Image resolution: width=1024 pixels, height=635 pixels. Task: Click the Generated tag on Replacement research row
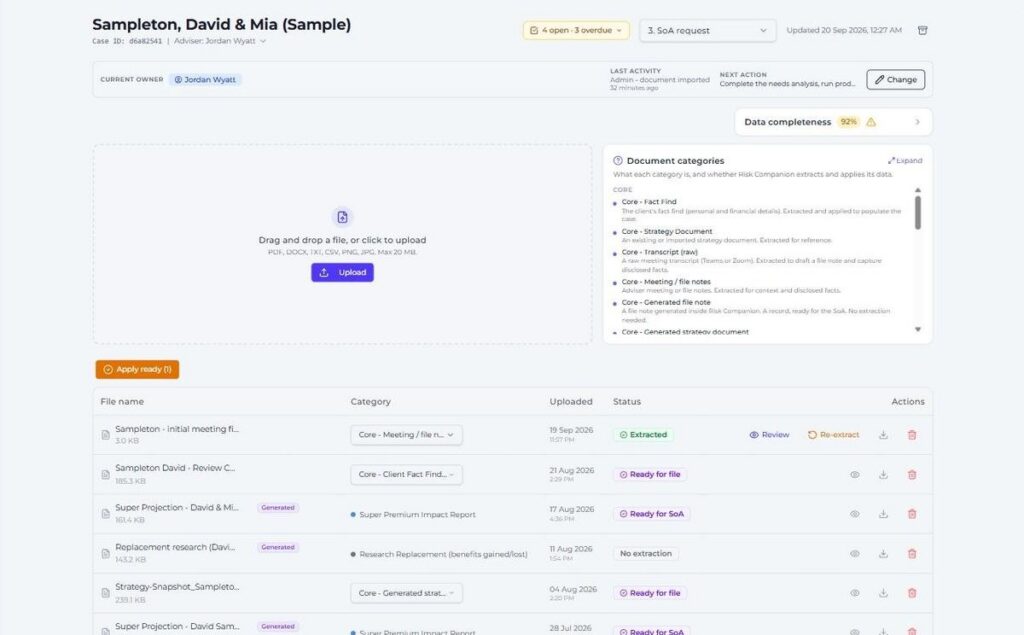pyautogui.click(x=278, y=547)
